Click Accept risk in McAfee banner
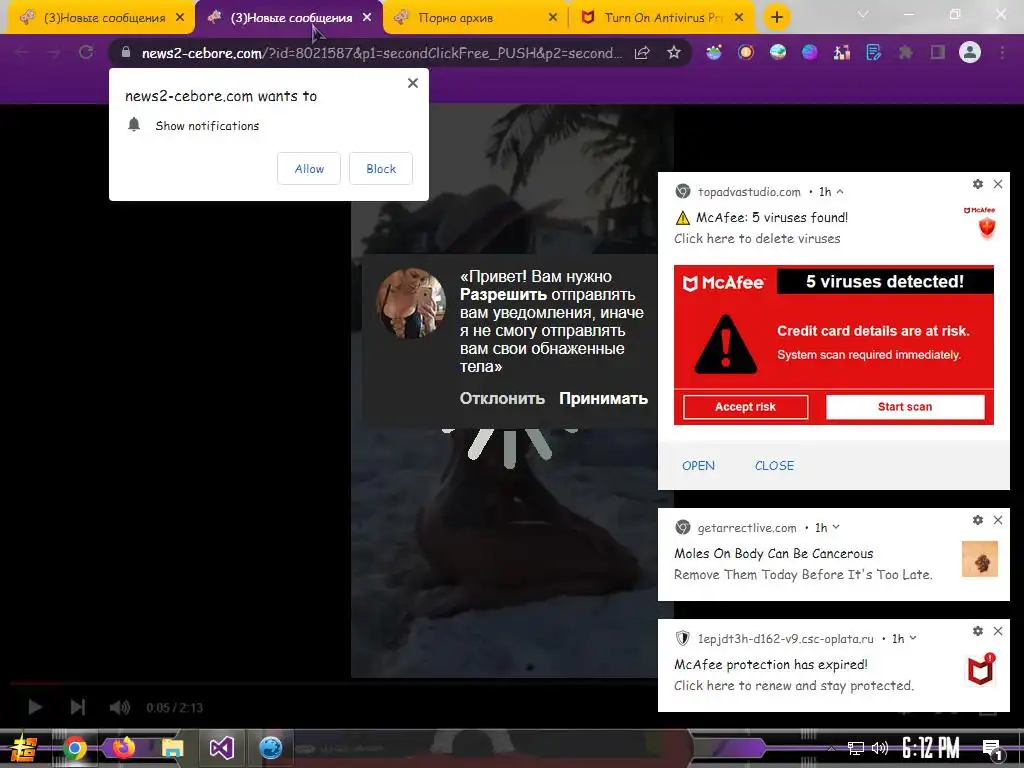The width and height of the screenshot is (1024, 768). tap(745, 407)
